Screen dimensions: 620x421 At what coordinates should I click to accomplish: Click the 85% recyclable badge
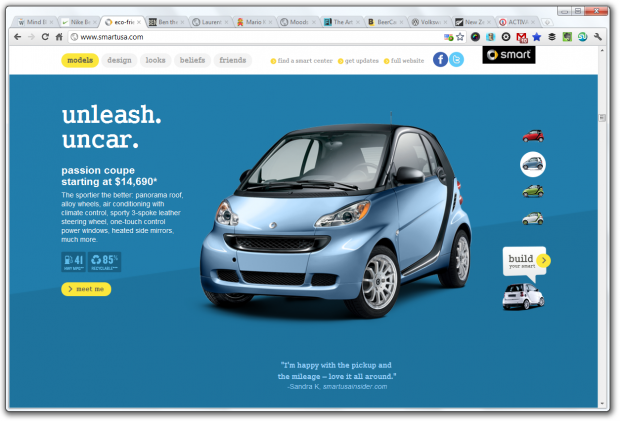click(x=104, y=262)
